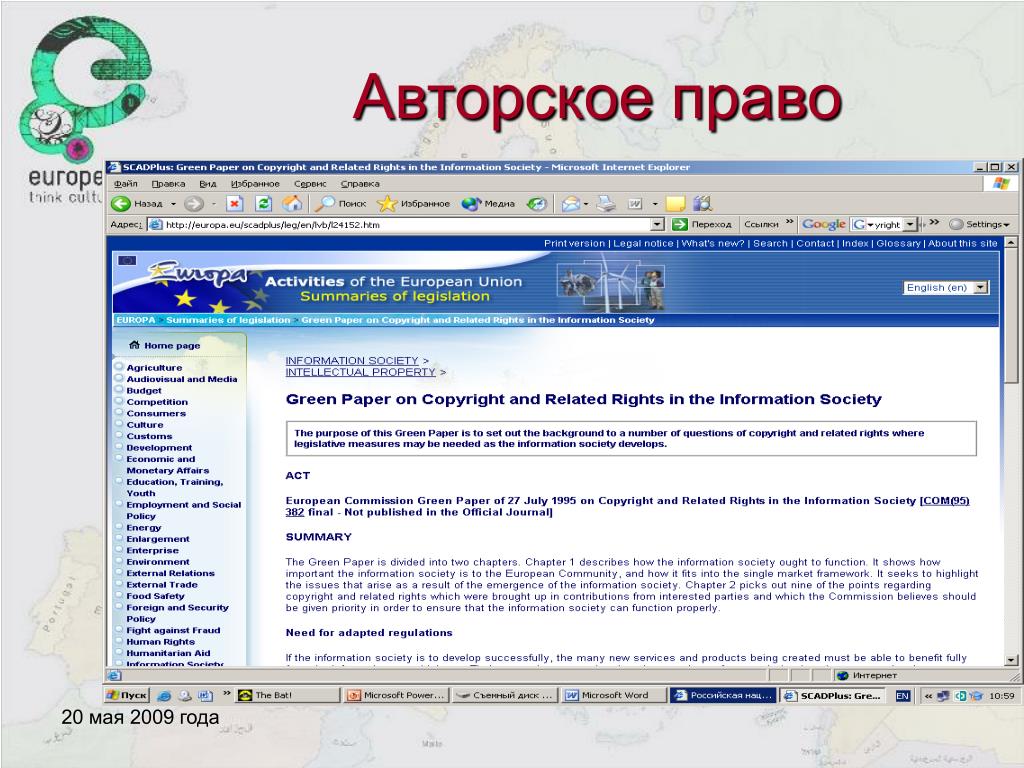
Task: Open the Сервис menu
Action: click(310, 184)
